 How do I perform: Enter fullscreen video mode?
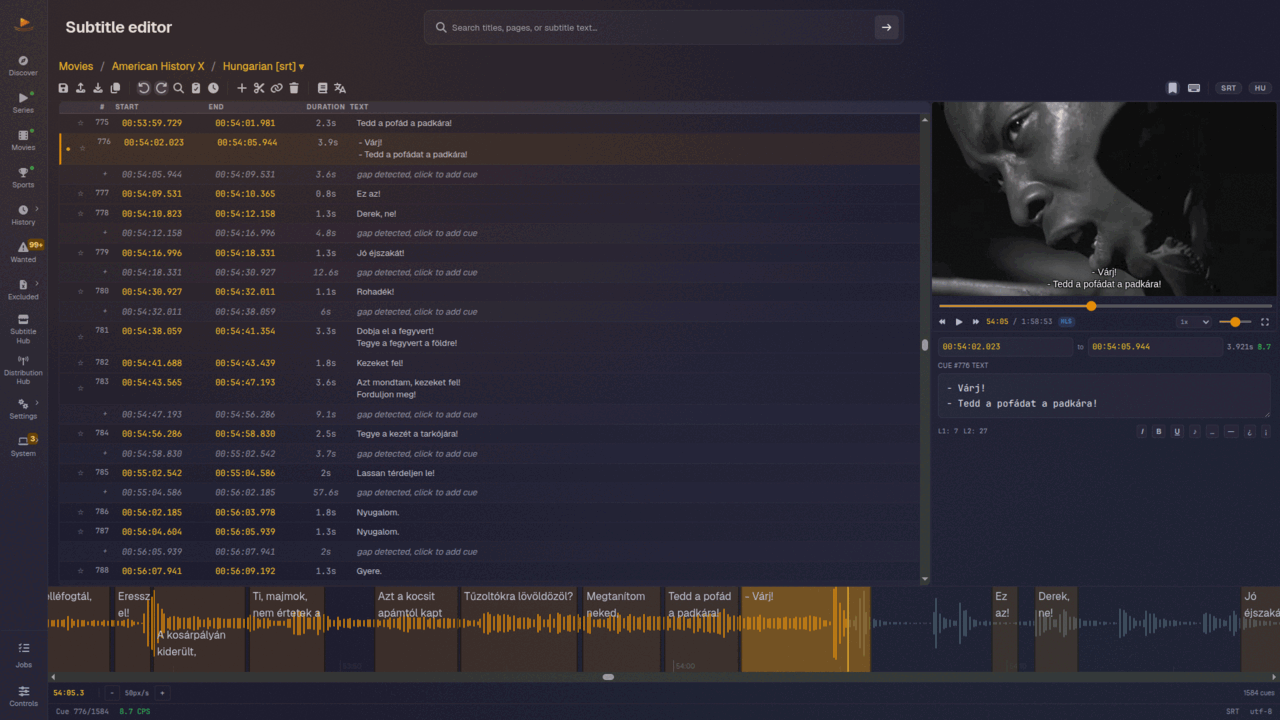click(1265, 322)
